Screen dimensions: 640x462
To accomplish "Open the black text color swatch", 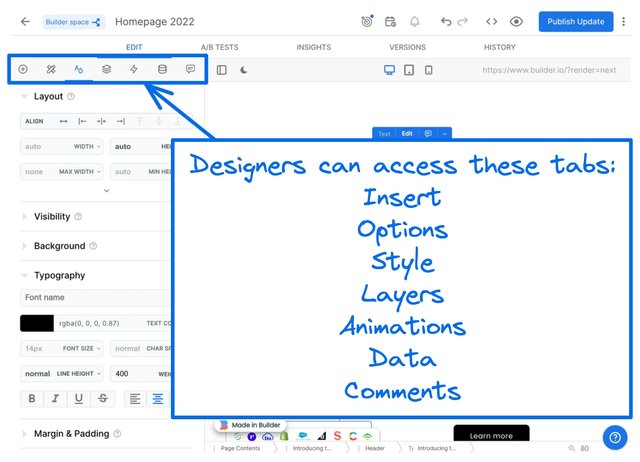I will coord(37,323).
